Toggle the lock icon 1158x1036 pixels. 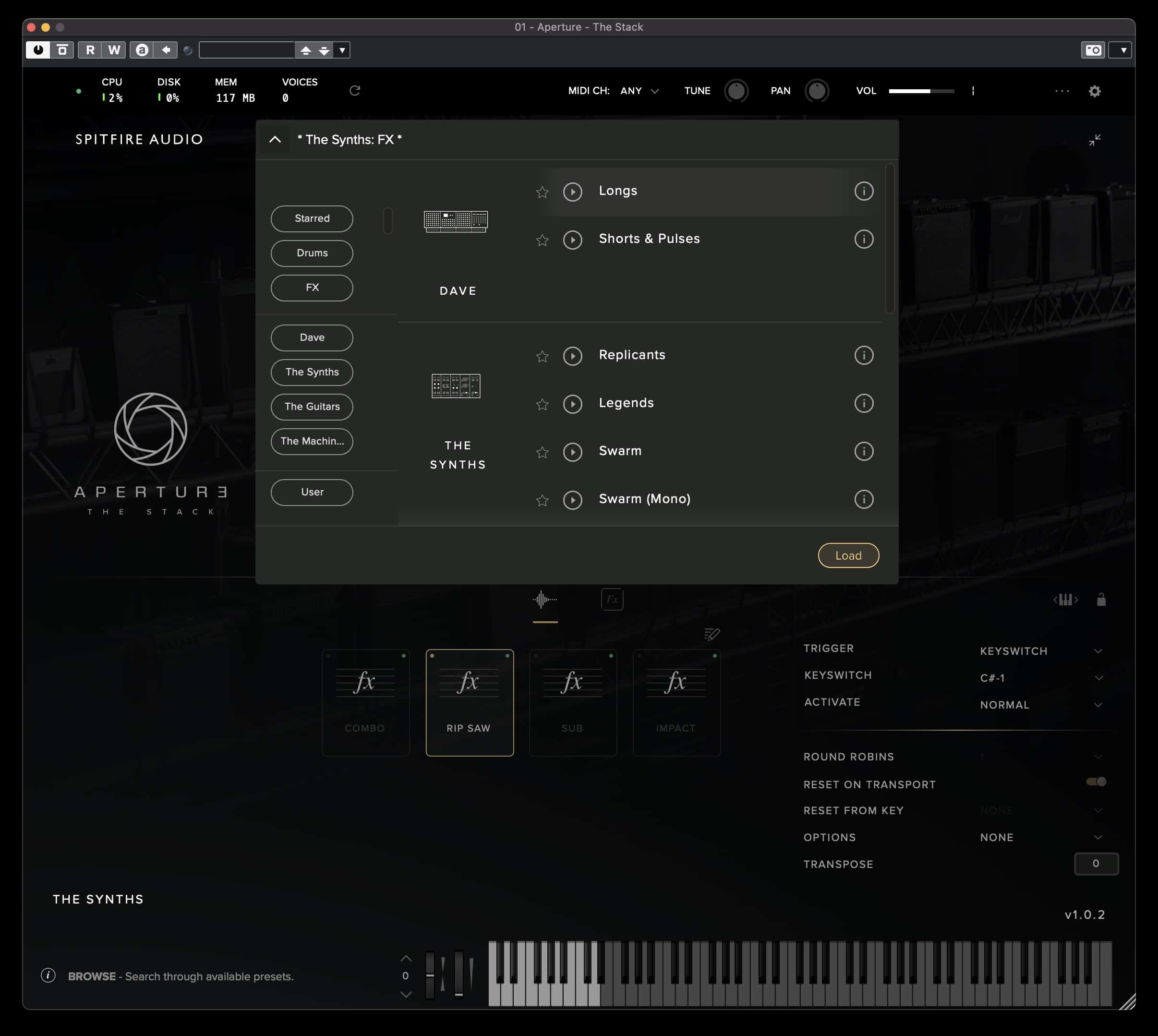[1101, 600]
